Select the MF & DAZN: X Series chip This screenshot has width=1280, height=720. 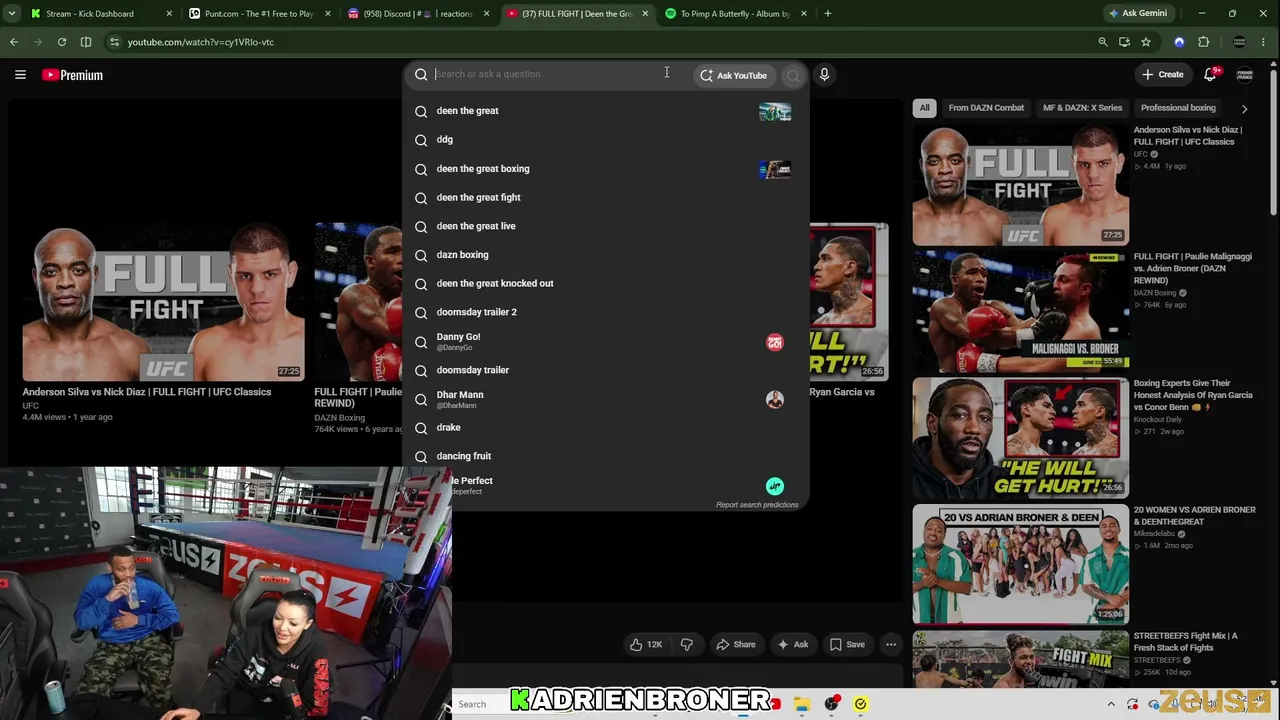pos(1082,108)
